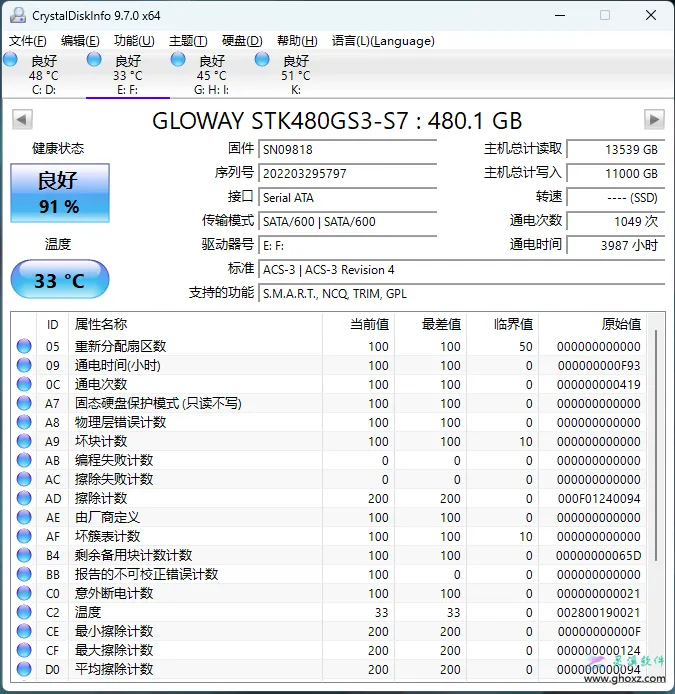Click status orb for attribute 09
This screenshot has height=694, width=675.
point(24,365)
